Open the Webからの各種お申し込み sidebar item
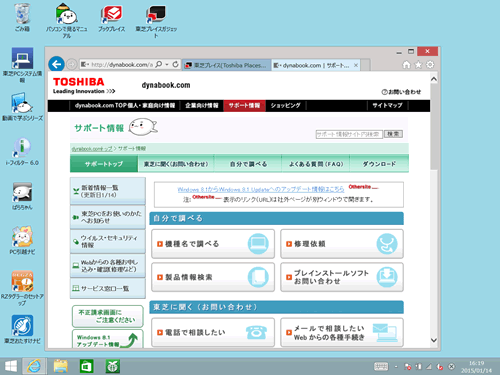The width and height of the screenshot is (500, 375). pyautogui.click(x=108, y=266)
